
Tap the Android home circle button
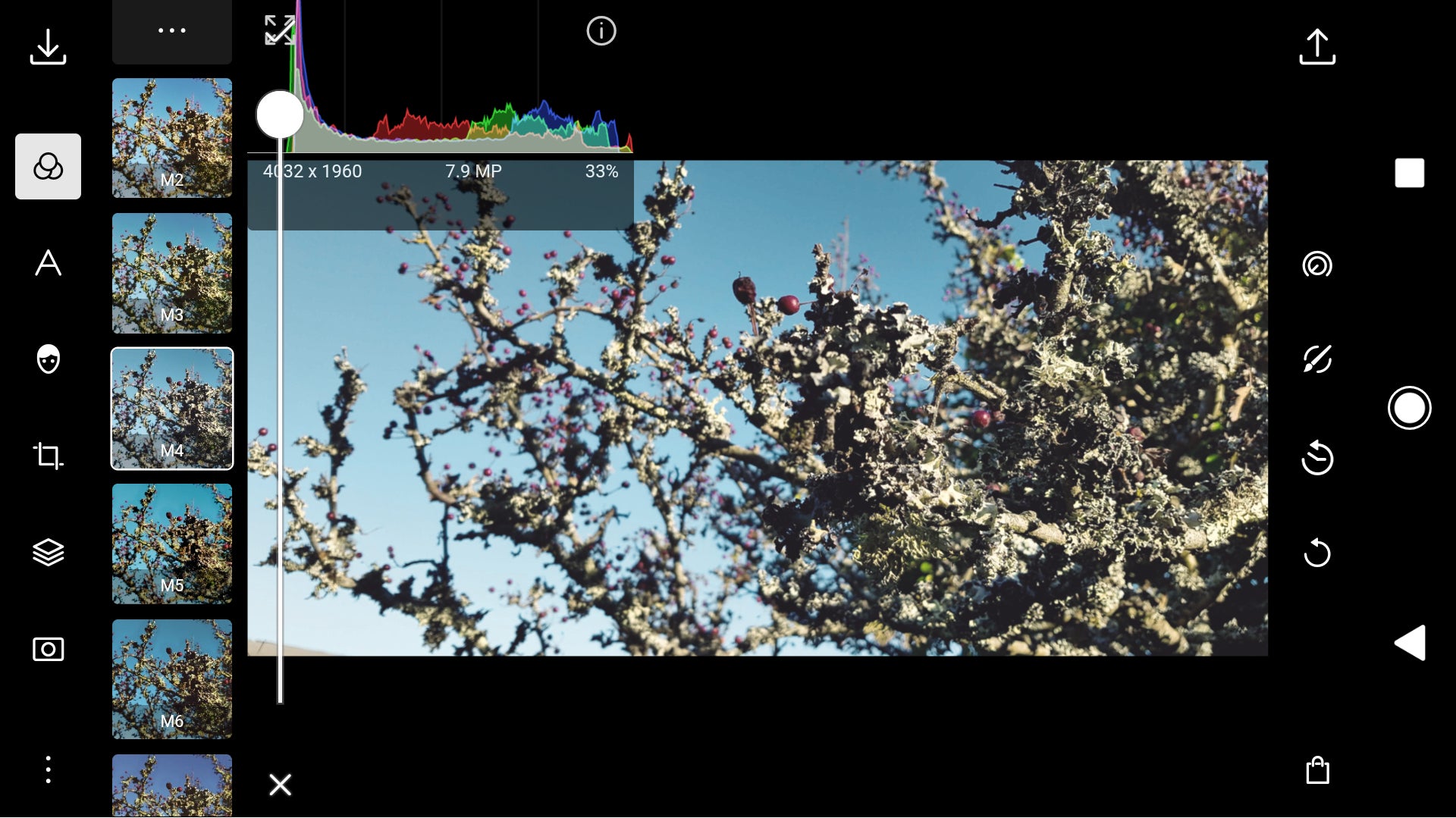pos(1410,408)
